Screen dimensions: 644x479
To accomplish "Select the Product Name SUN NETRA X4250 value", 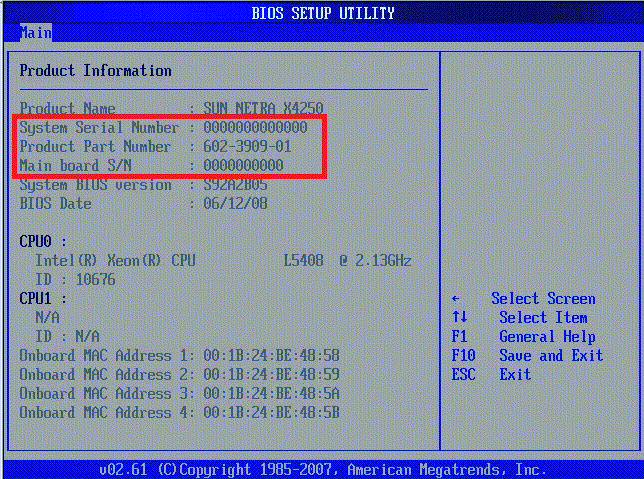I will 263,108.
